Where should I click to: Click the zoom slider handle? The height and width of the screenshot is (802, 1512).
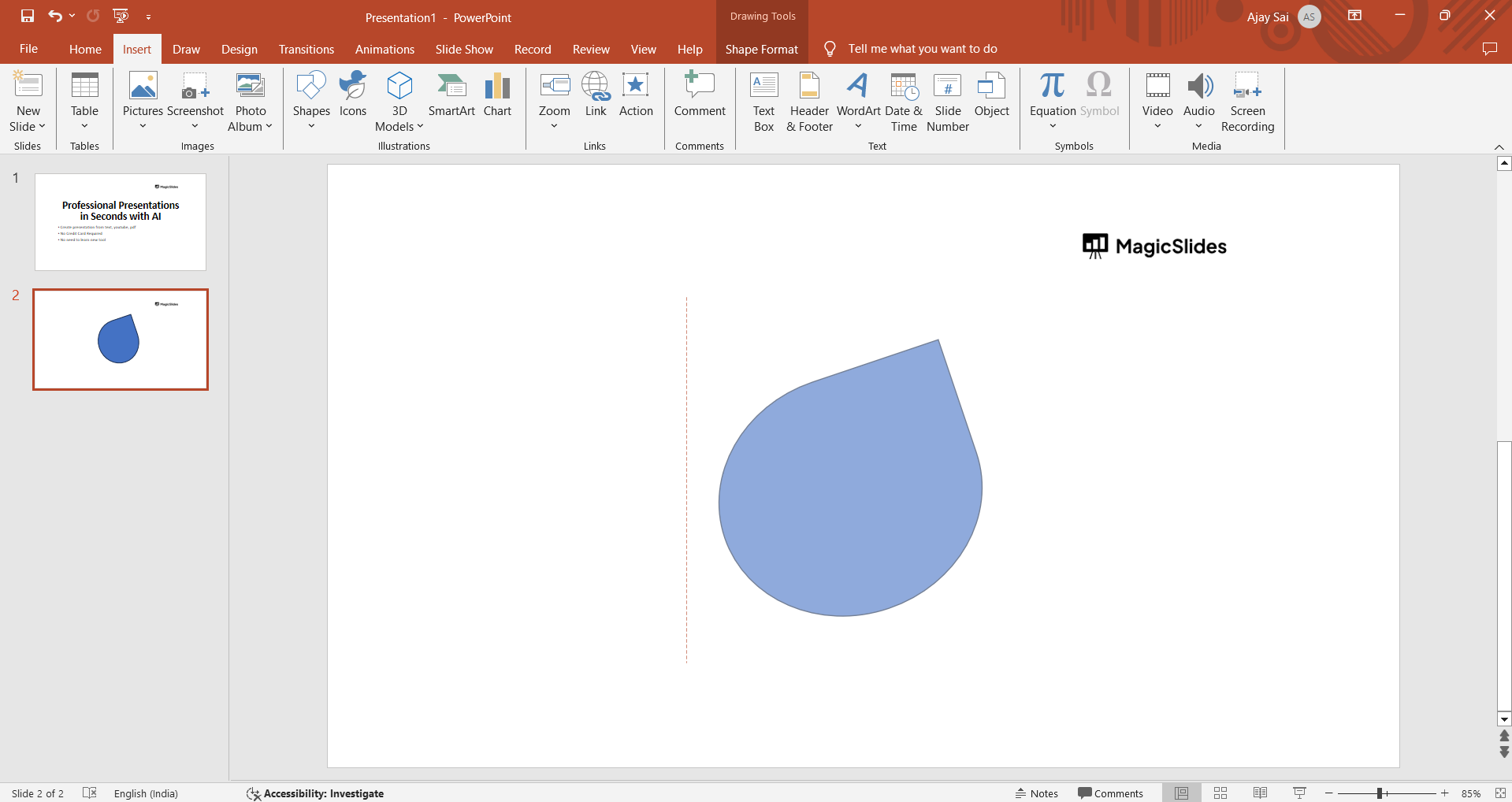tap(1380, 793)
